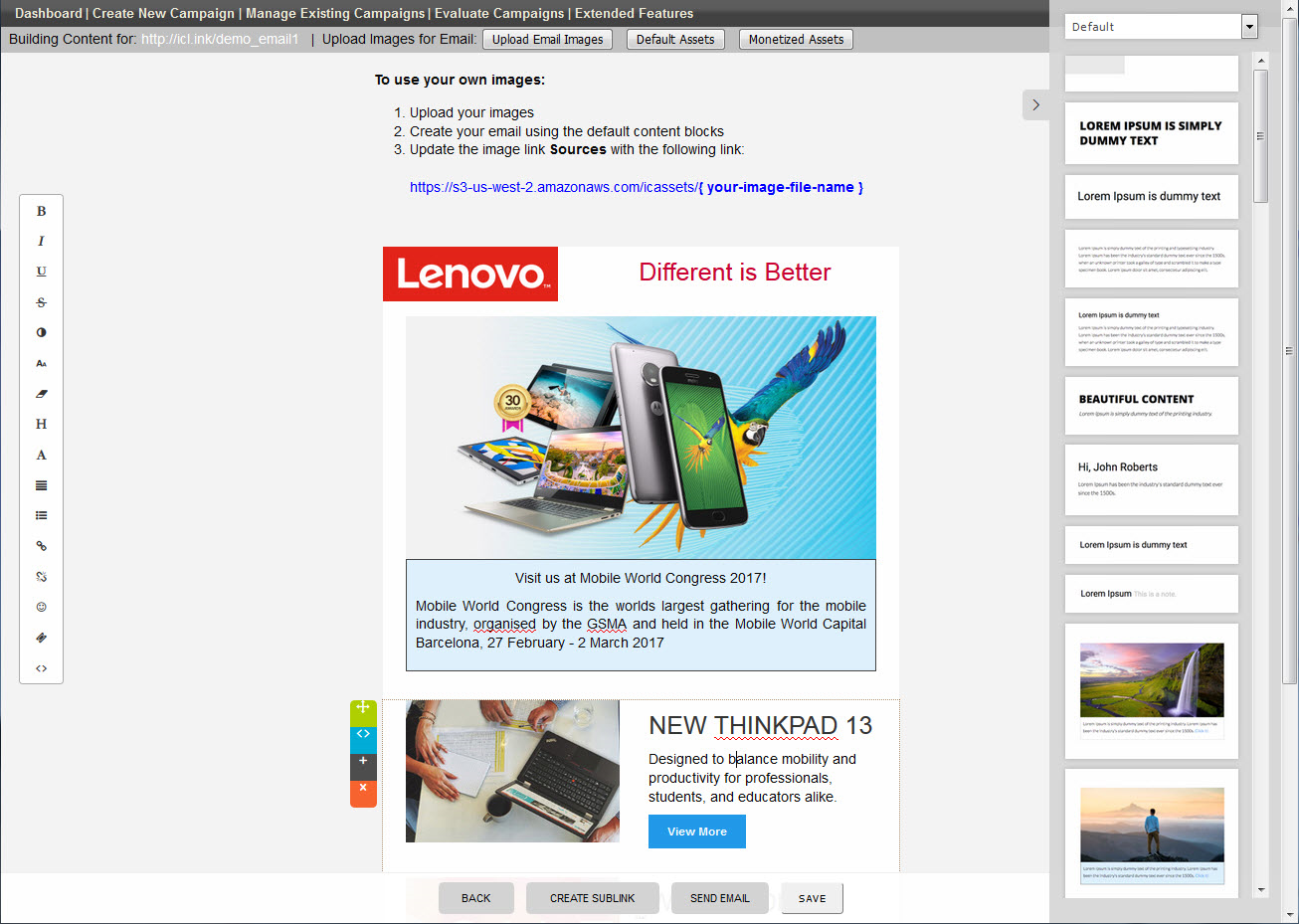Viewport: 1299px width, 924px height.
Task: Select the devices and parrot banner image
Action: (641, 438)
